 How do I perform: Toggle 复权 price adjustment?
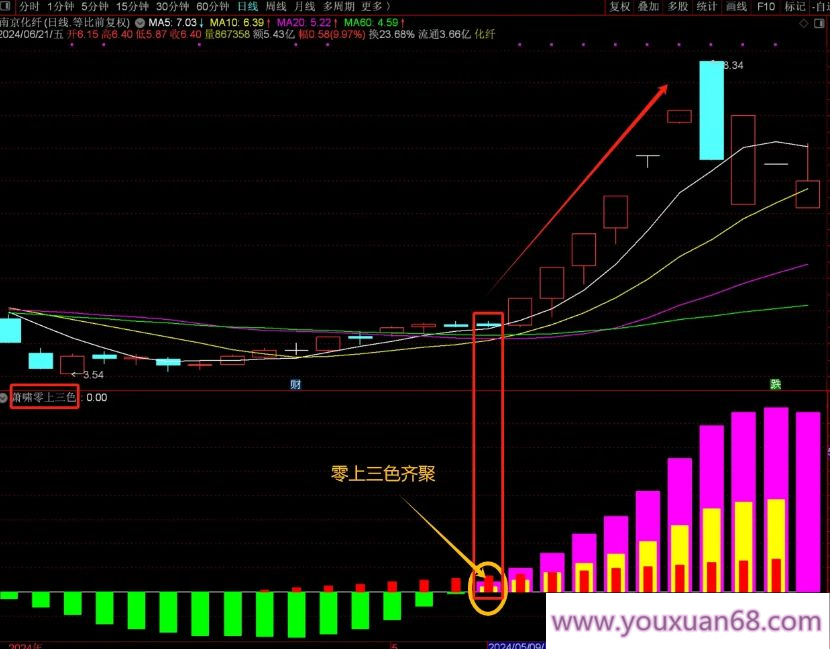pos(620,6)
